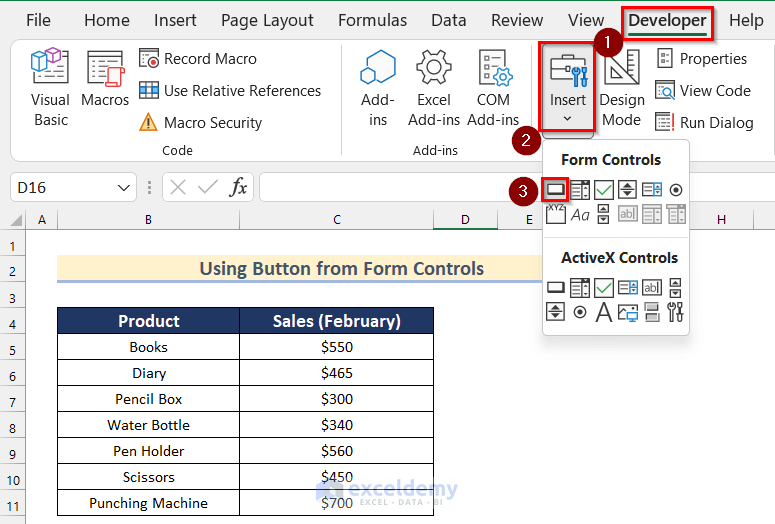Insert a Button form control
Screen dimensions: 775x524
556,189
